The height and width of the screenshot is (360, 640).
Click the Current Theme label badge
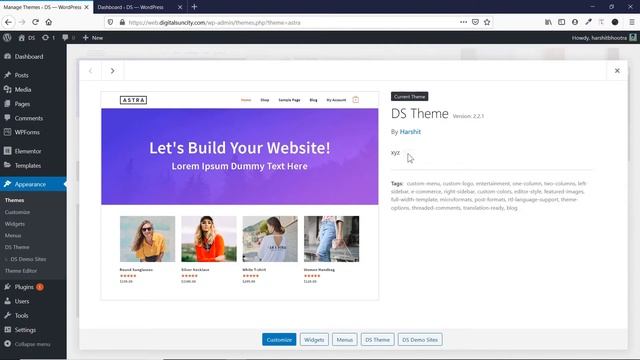pyautogui.click(x=409, y=96)
